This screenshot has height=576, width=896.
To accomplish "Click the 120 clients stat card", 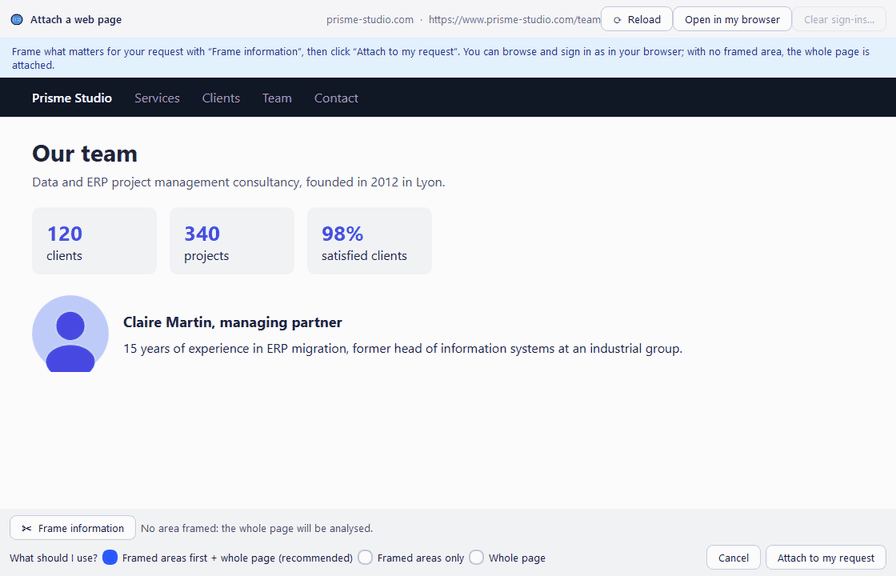I will 94,241.
